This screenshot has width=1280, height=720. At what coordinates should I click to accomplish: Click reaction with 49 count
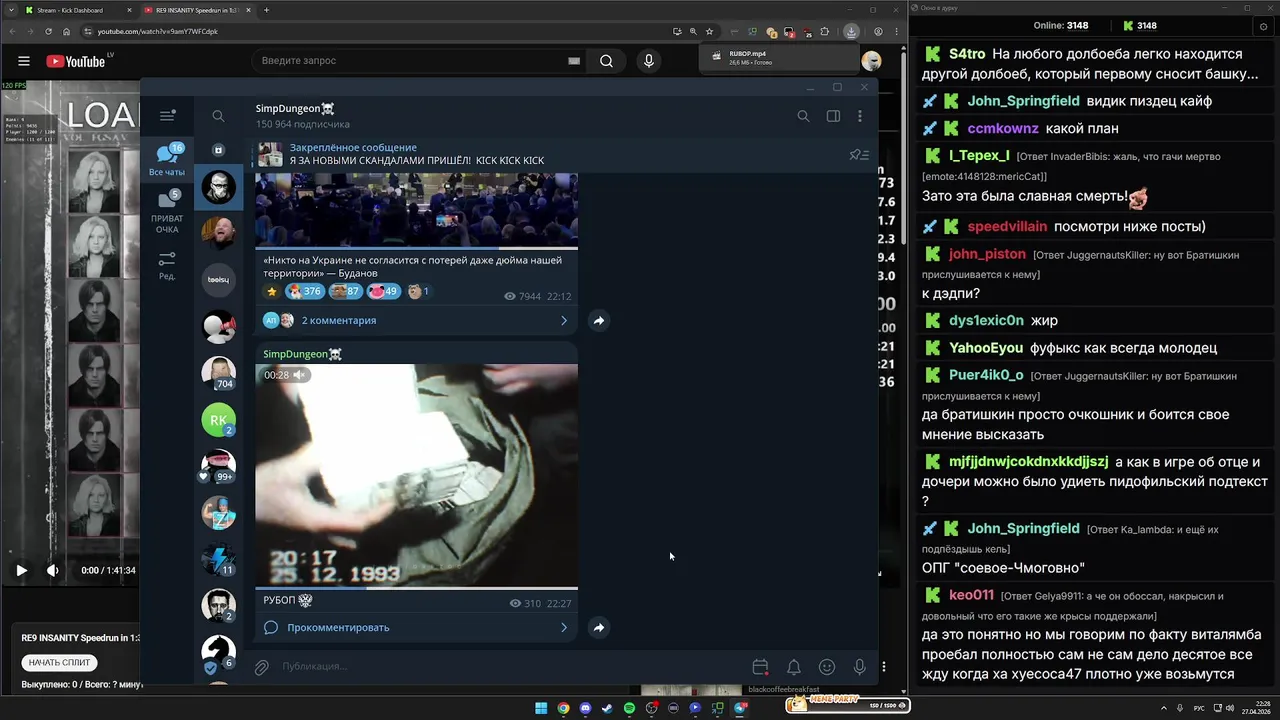click(383, 292)
